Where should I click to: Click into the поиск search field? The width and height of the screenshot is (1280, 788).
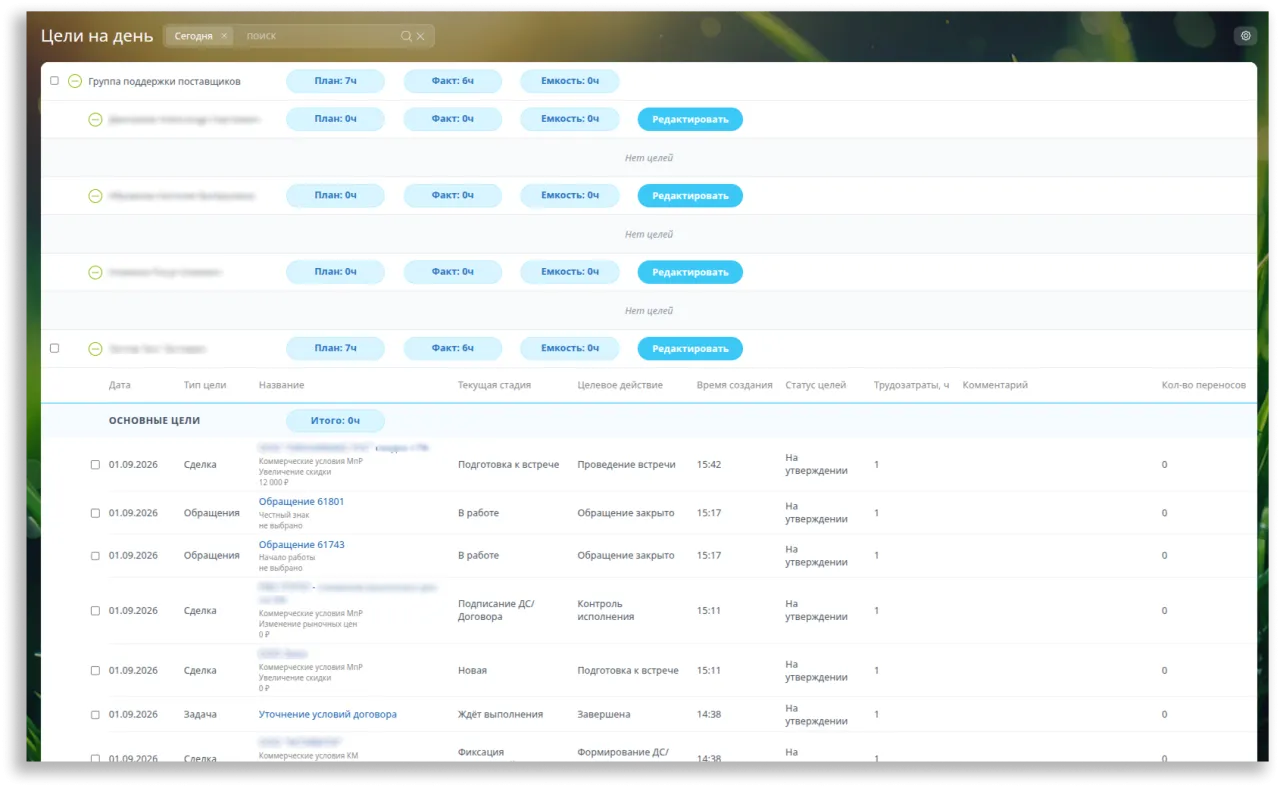pyautogui.click(x=320, y=36)
